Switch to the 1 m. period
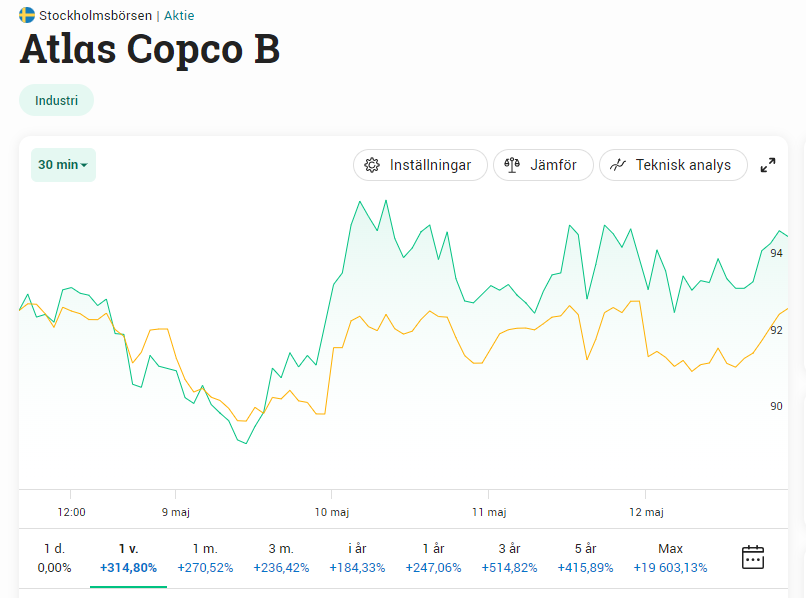806x598 pixels. (x=205, y=558)
